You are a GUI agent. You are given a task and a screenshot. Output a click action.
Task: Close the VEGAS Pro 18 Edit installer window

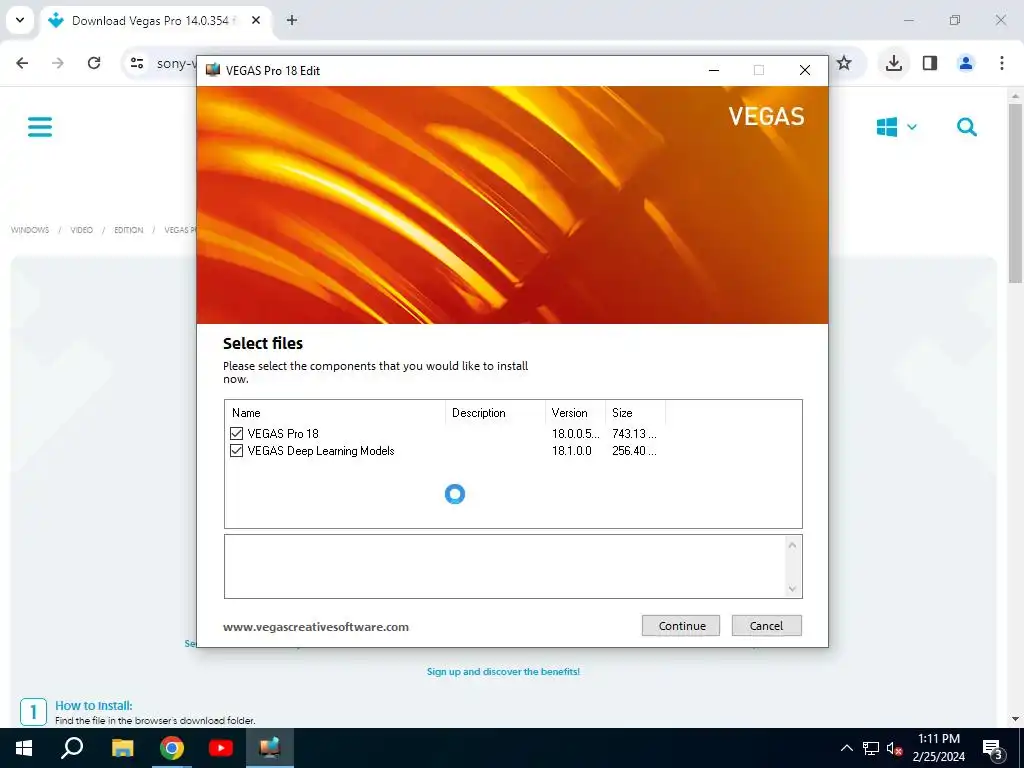pos(805,70)
